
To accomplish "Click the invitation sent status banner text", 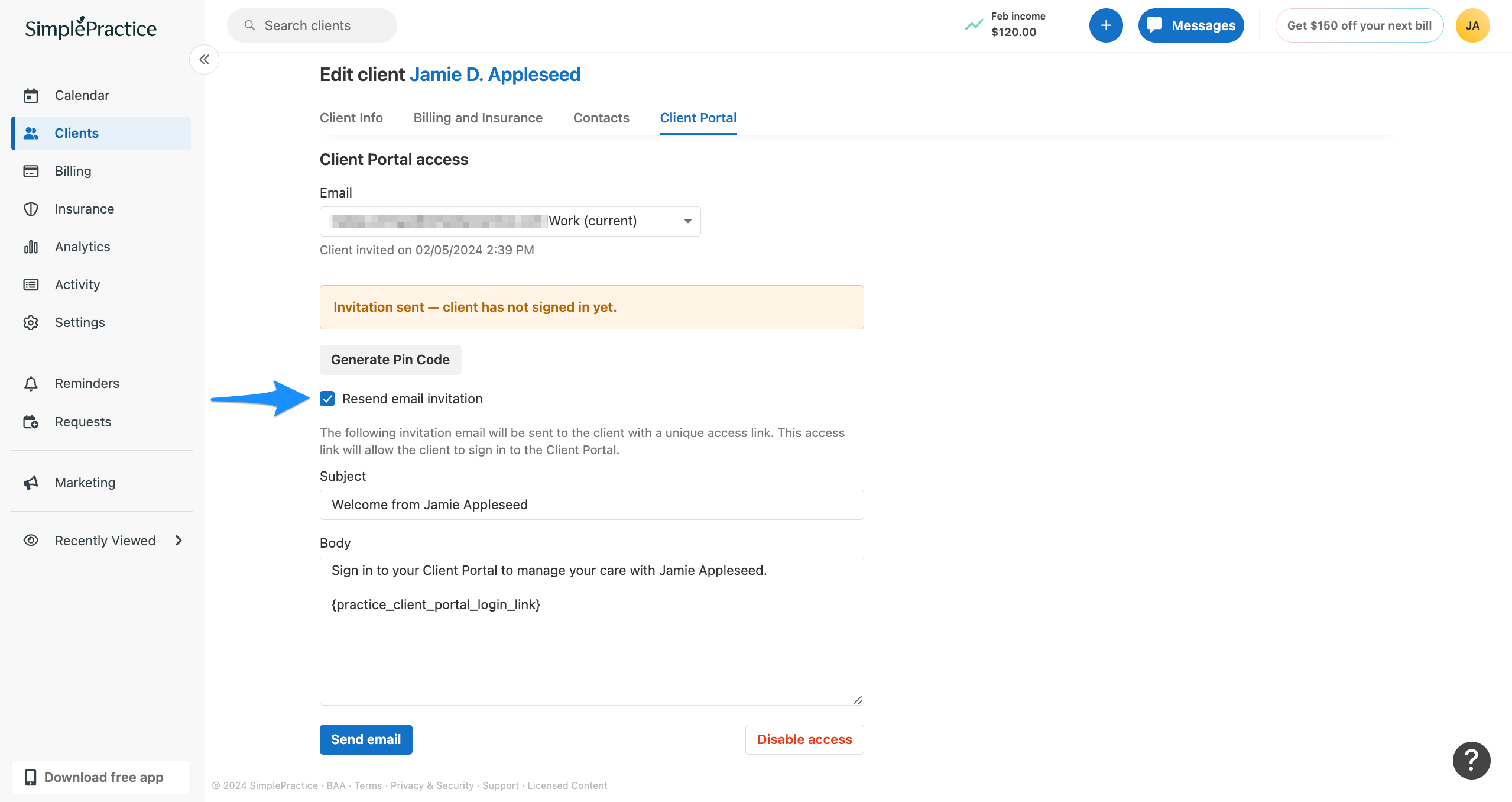I will click(475, 307).
